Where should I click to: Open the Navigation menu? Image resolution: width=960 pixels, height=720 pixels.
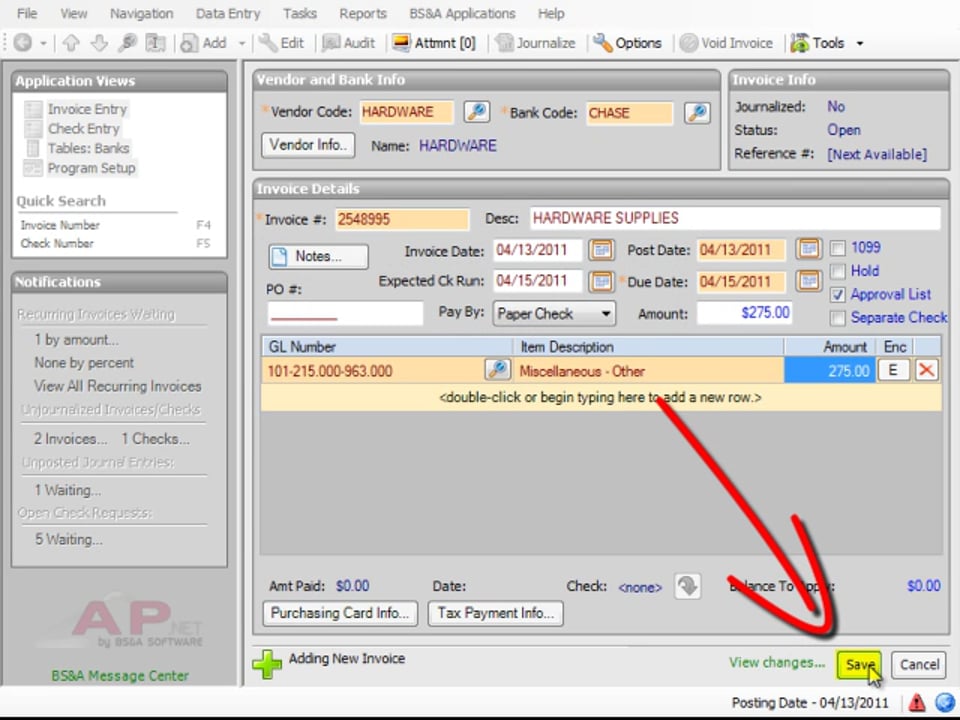pyautogui.click(x=141, y=13)
